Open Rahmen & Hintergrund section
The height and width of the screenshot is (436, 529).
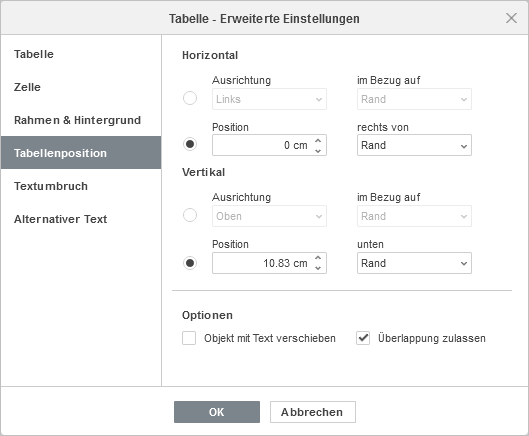pyautogui.click(x=81, y=120)
